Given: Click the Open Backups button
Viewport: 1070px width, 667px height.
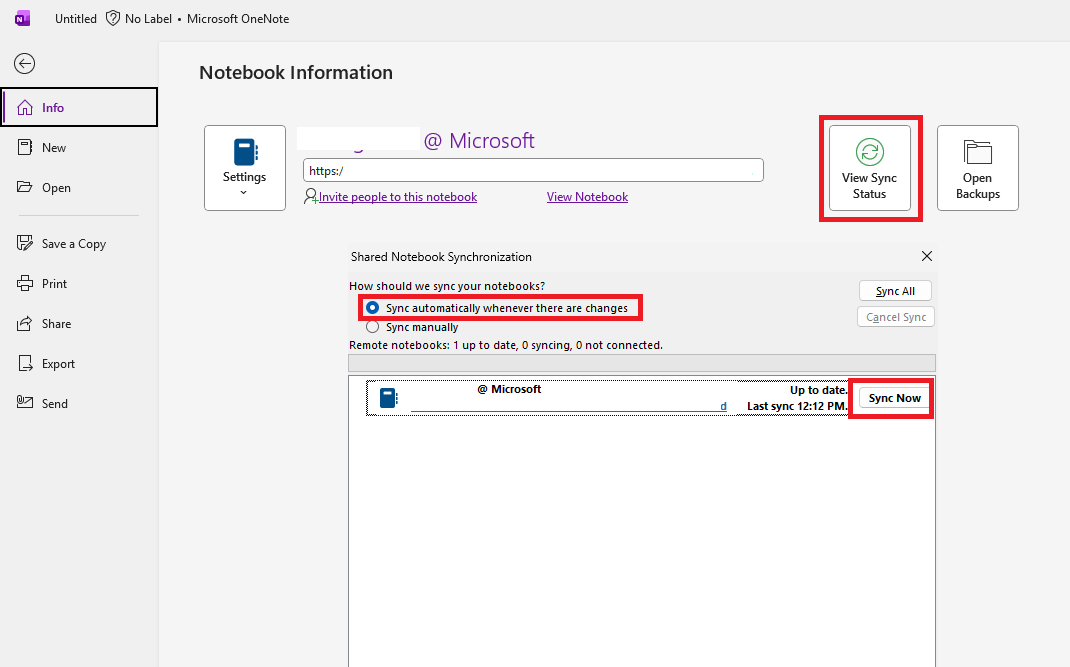Looking at the screenshot, I should tap(977, 168).
